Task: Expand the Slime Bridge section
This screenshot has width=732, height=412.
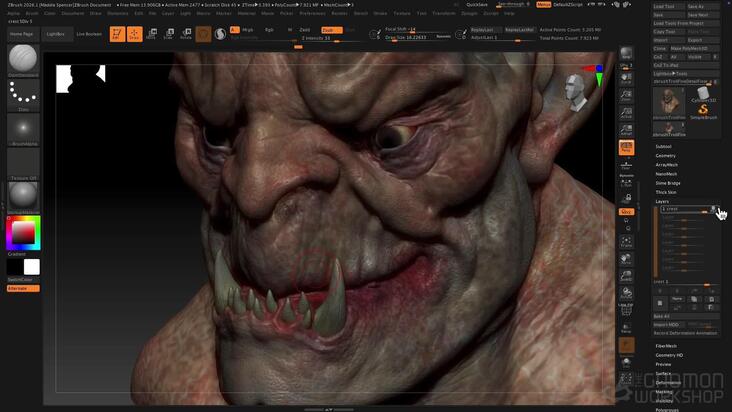Action: point(668,183)
